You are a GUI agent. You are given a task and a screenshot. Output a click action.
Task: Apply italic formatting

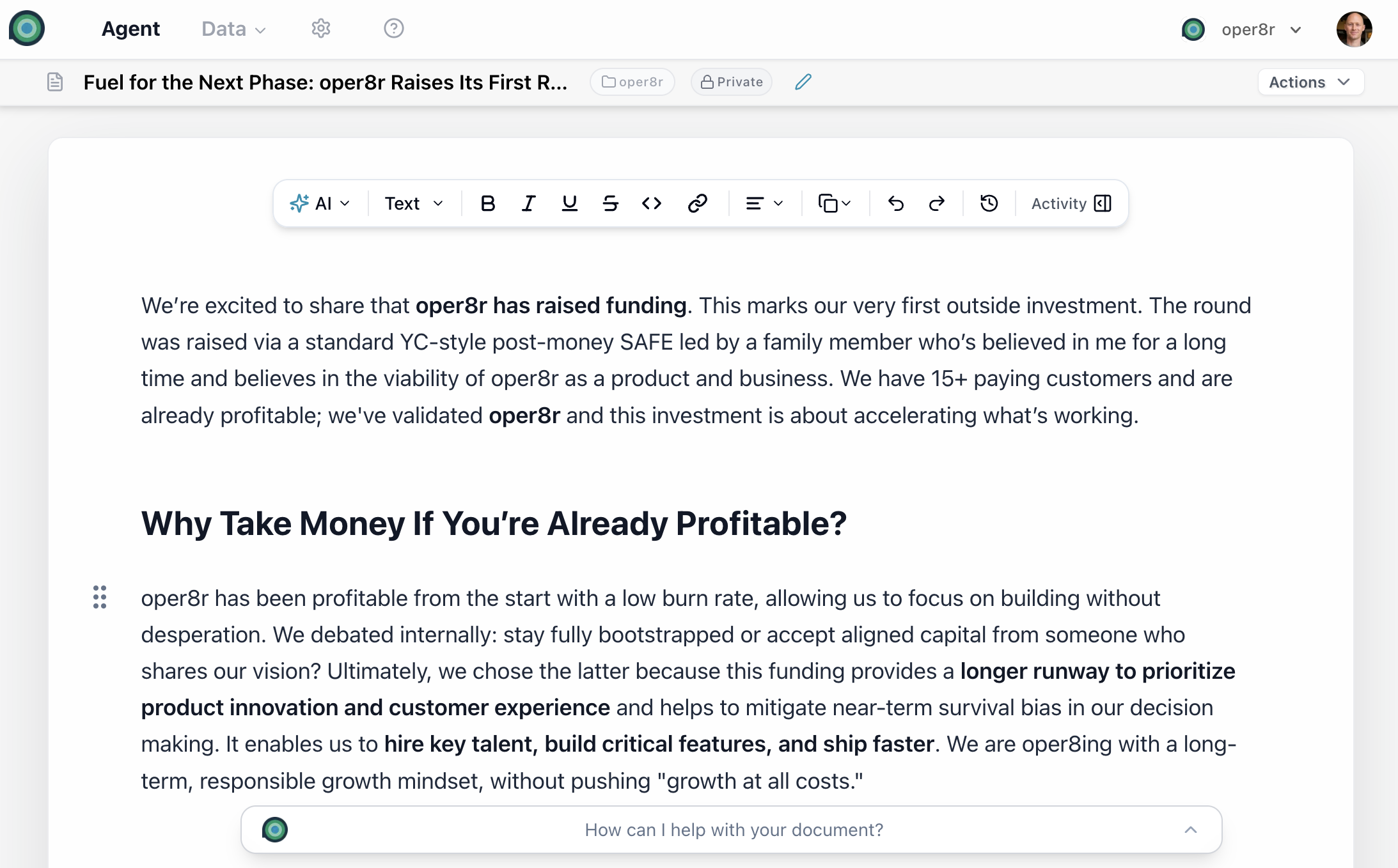click(x=528, y=203)
